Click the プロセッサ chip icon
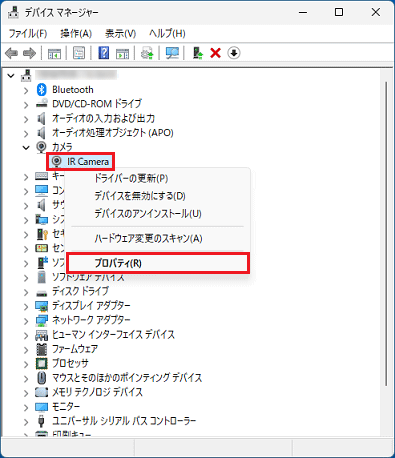Viewport: 395px width, 458px height. (x=41, y=363)
